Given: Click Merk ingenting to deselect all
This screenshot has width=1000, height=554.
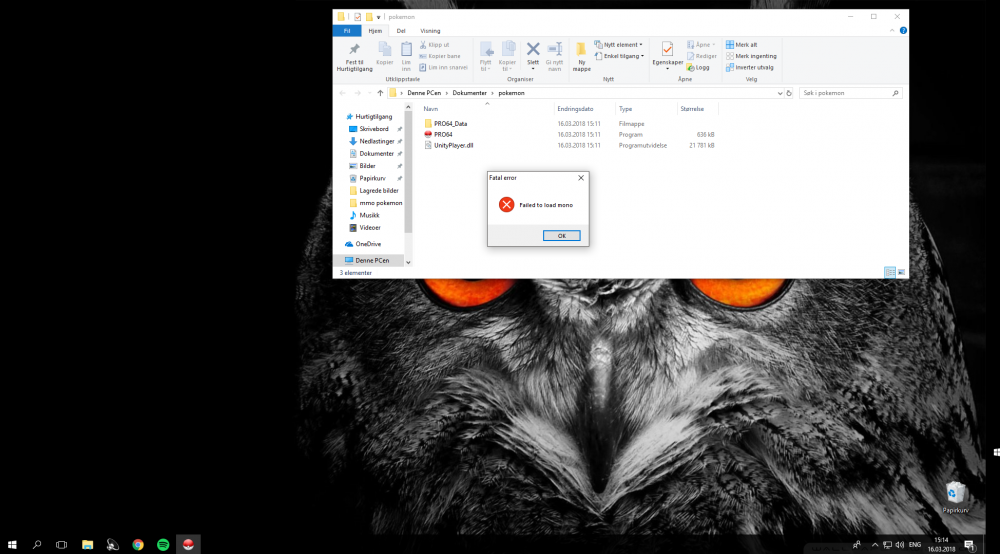Looking at the screenshot, I should coord(755,56).
